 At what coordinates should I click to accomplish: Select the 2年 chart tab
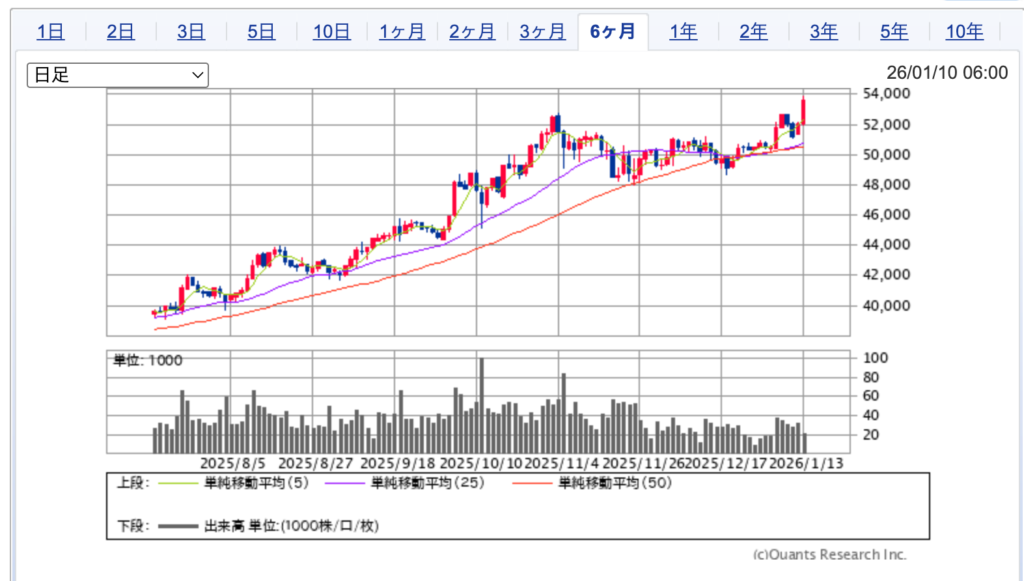[753, 31]
